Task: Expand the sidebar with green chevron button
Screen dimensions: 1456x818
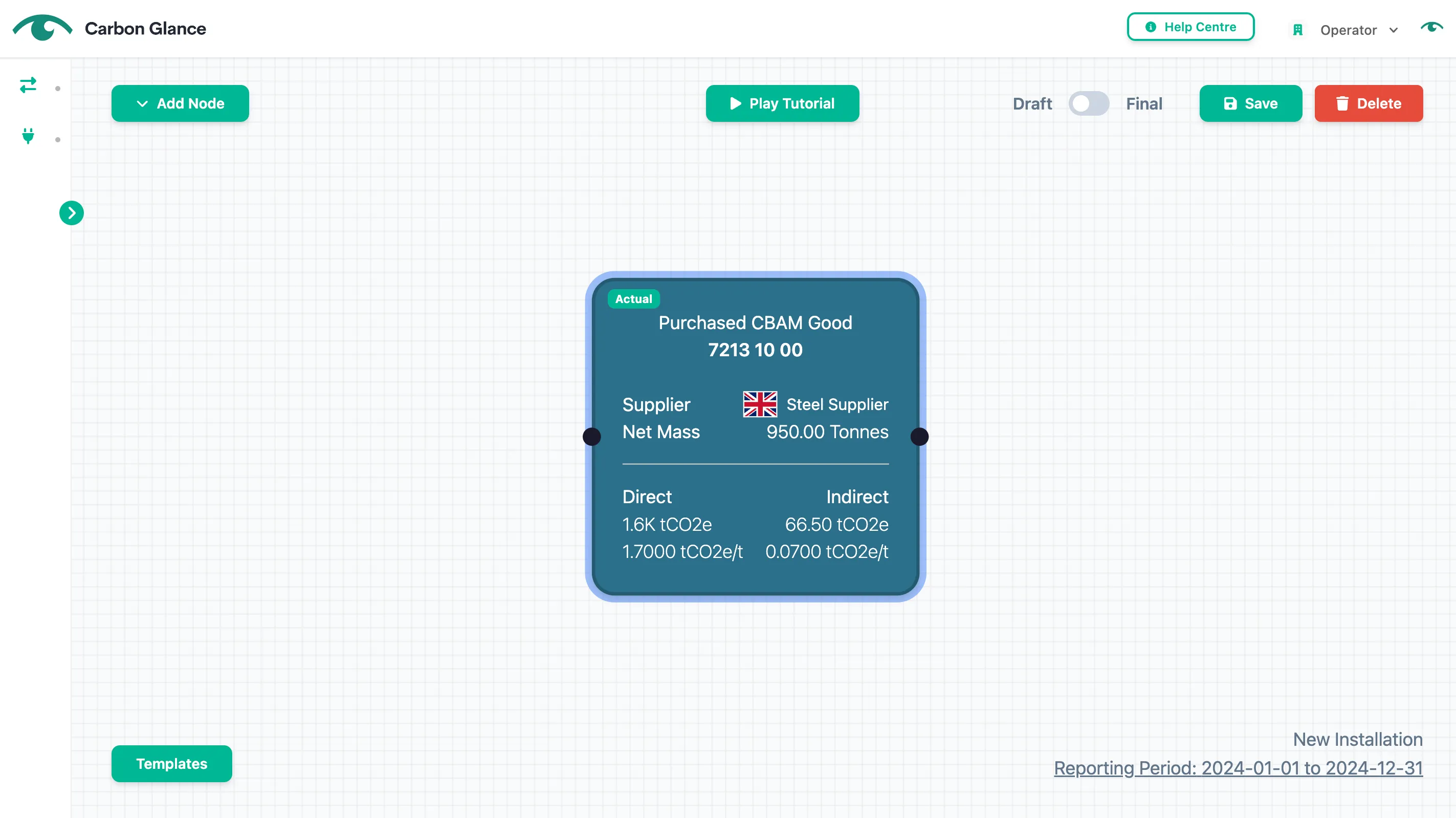Action: [72, 213]
